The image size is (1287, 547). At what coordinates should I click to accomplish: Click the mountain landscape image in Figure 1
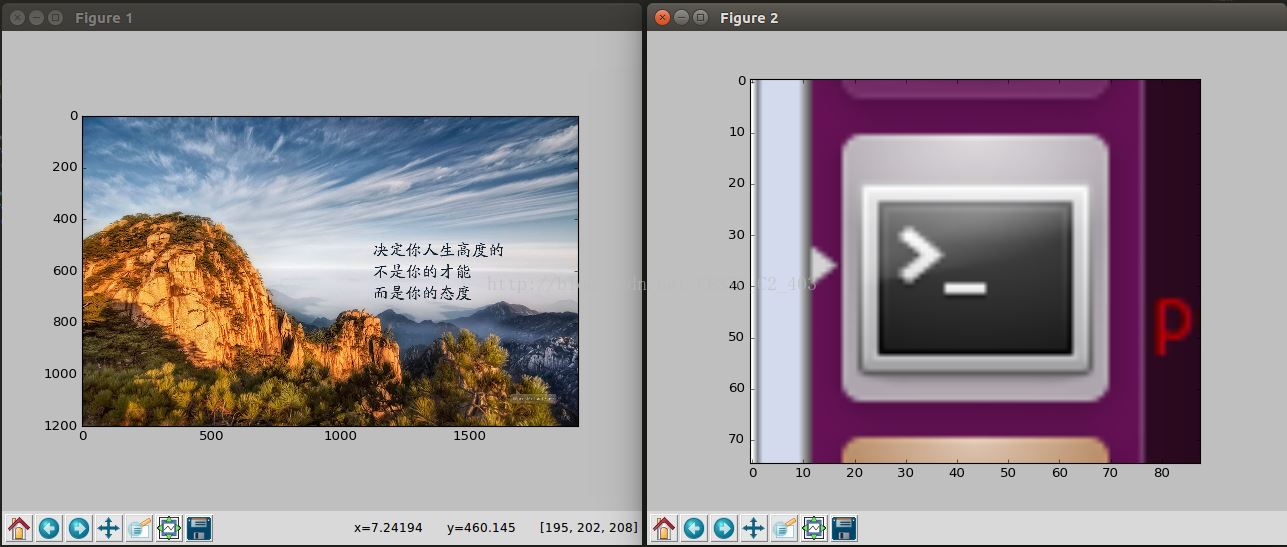(330, 271)
